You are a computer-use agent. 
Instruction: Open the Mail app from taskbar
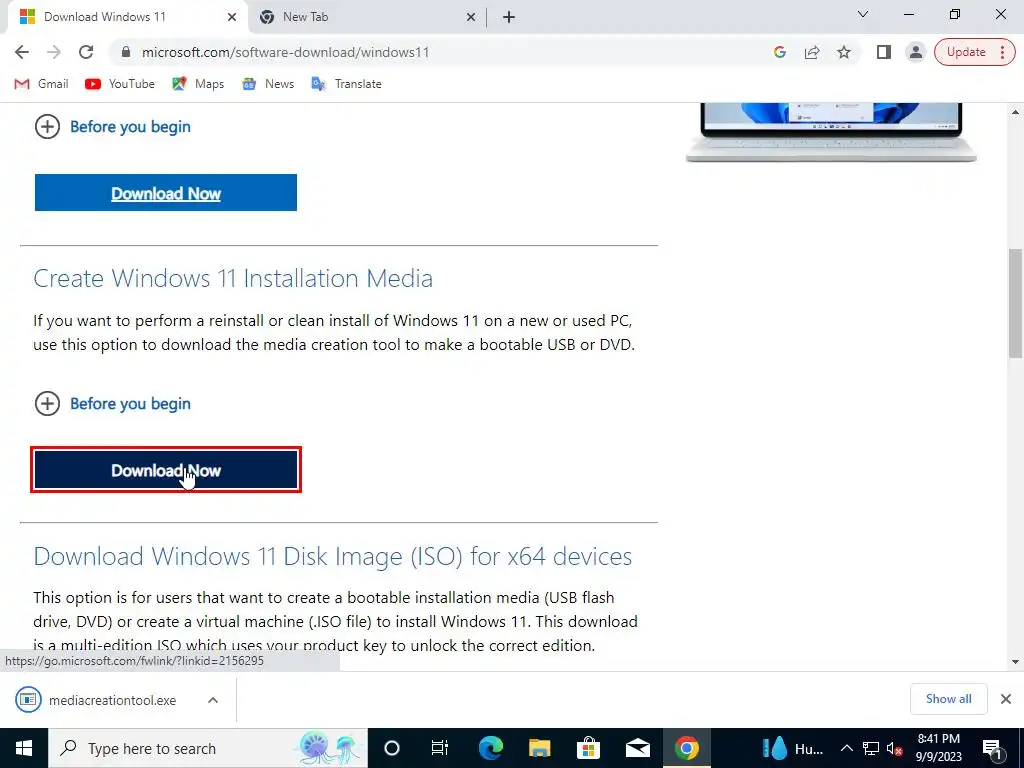[637, 748]
